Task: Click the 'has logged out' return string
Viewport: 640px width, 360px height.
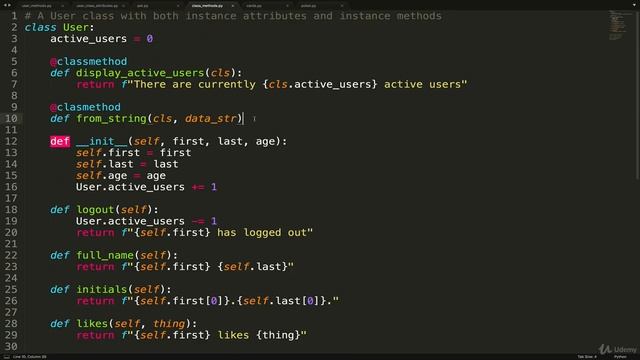Action: 217,233
